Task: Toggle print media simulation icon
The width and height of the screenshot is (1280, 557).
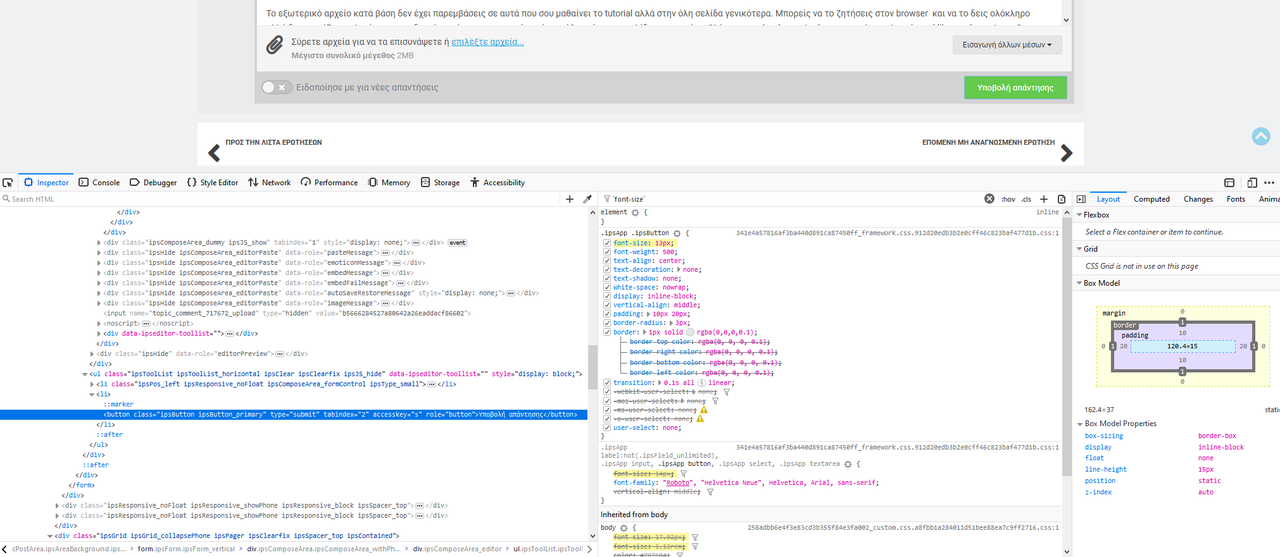Action: (1061, 199)
